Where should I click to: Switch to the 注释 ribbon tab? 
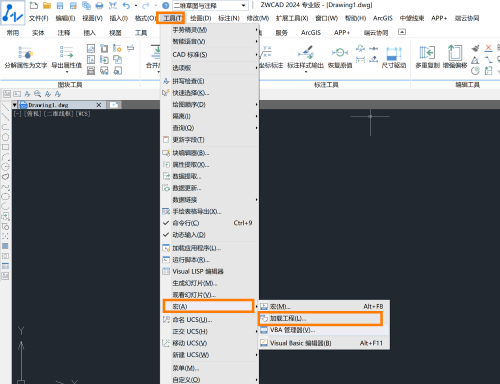tap(64, 32)
